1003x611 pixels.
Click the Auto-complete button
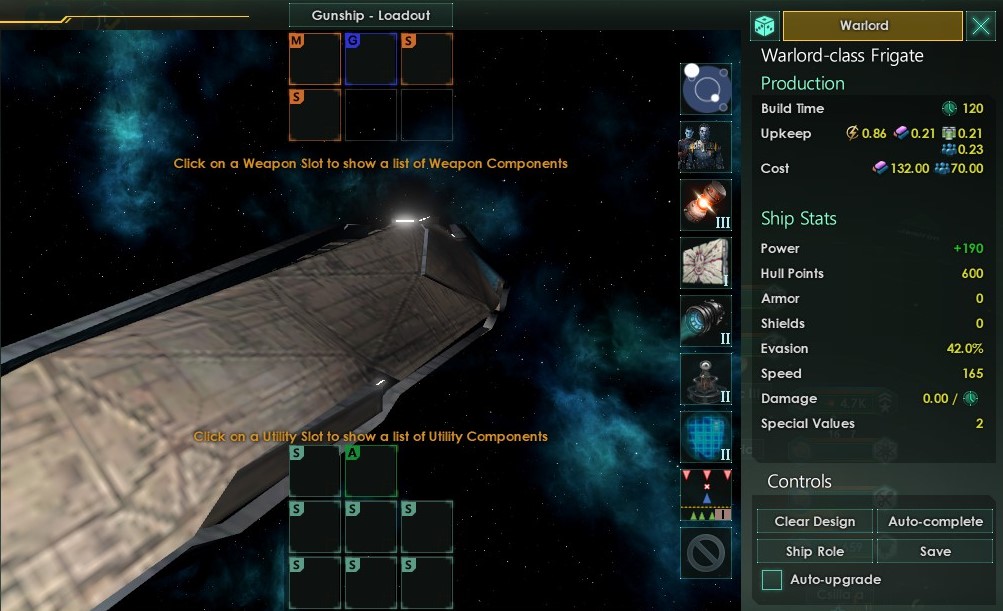935,521
